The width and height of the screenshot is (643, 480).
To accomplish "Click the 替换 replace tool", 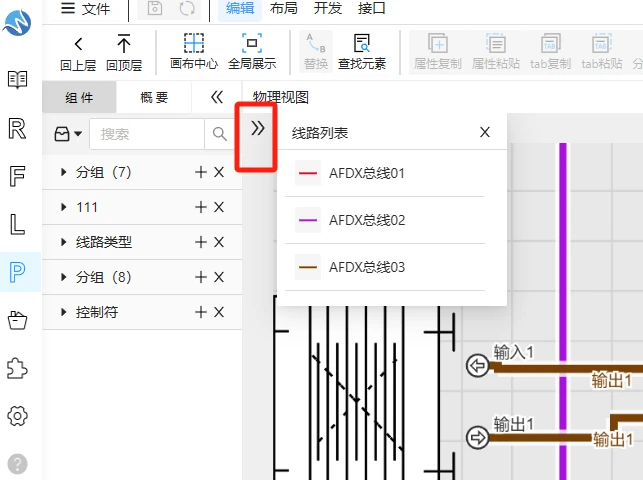I will click(316, 52).
